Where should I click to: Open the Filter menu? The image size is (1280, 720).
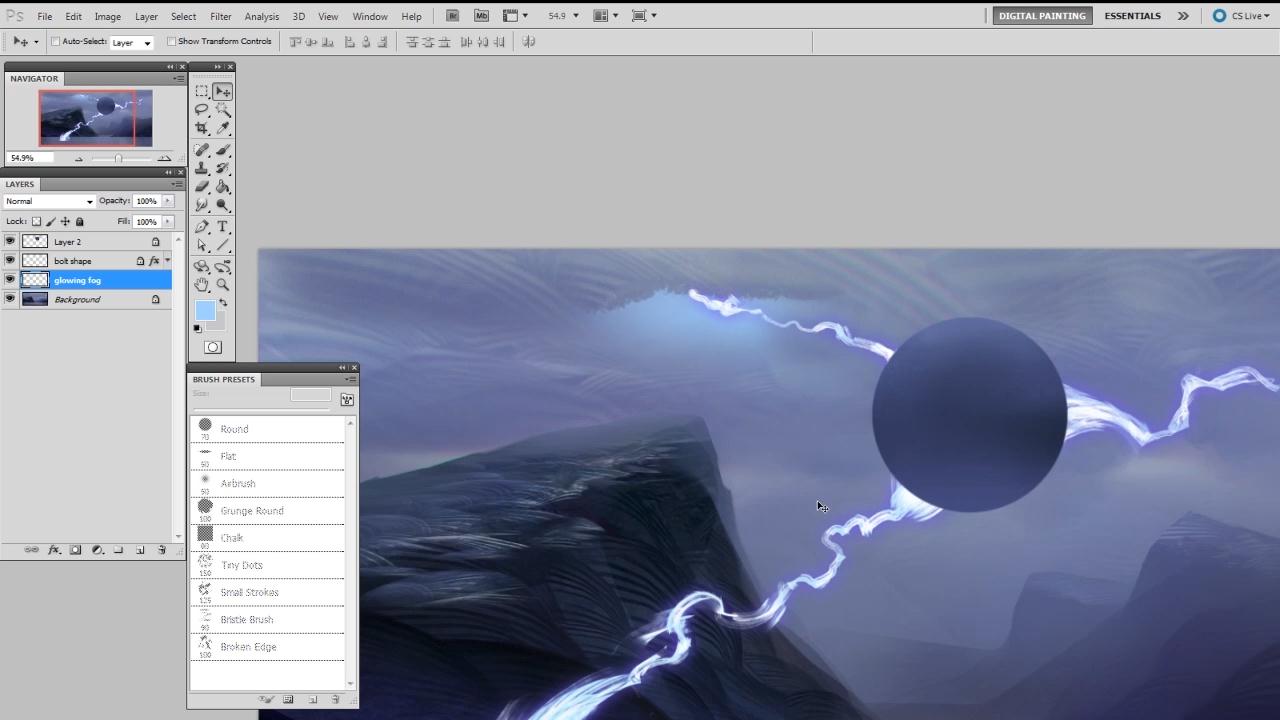(221, 17)
